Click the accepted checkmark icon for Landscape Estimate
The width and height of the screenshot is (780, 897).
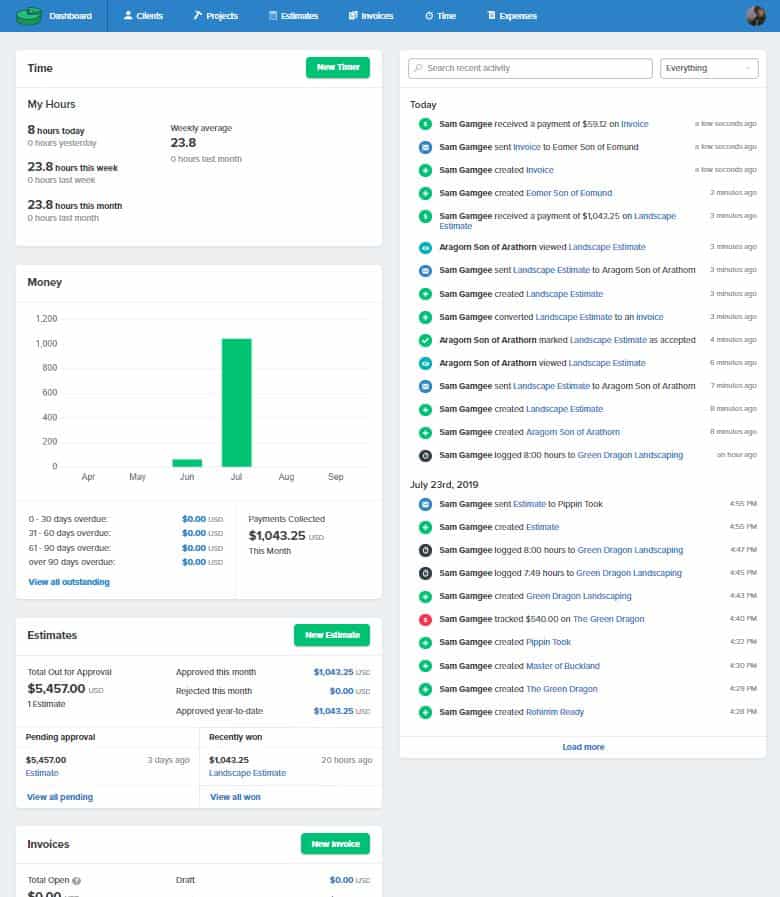tap(425, 340)
